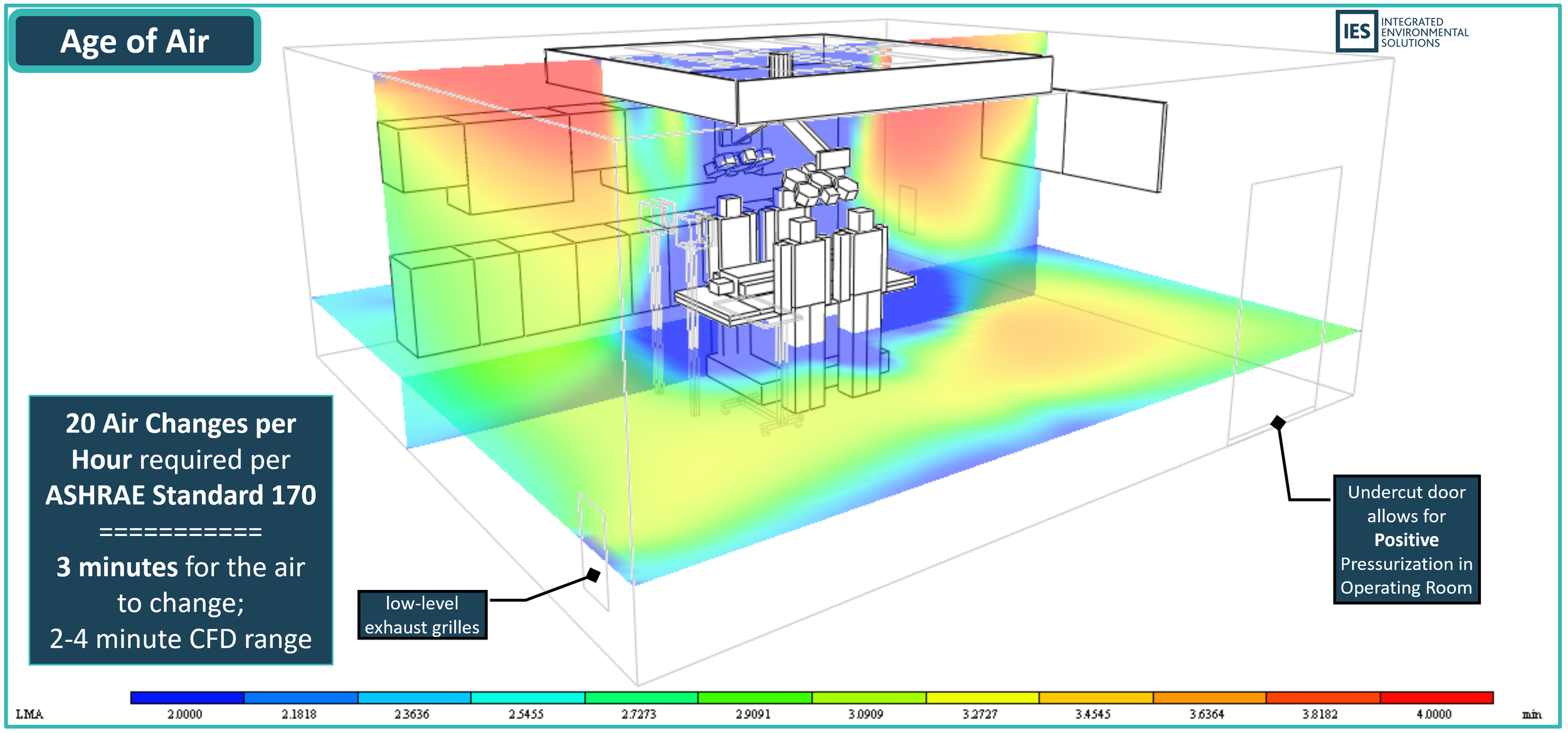Click the surgical light cluster over the table
The image size is (1568, 733).
coord(818,182)
